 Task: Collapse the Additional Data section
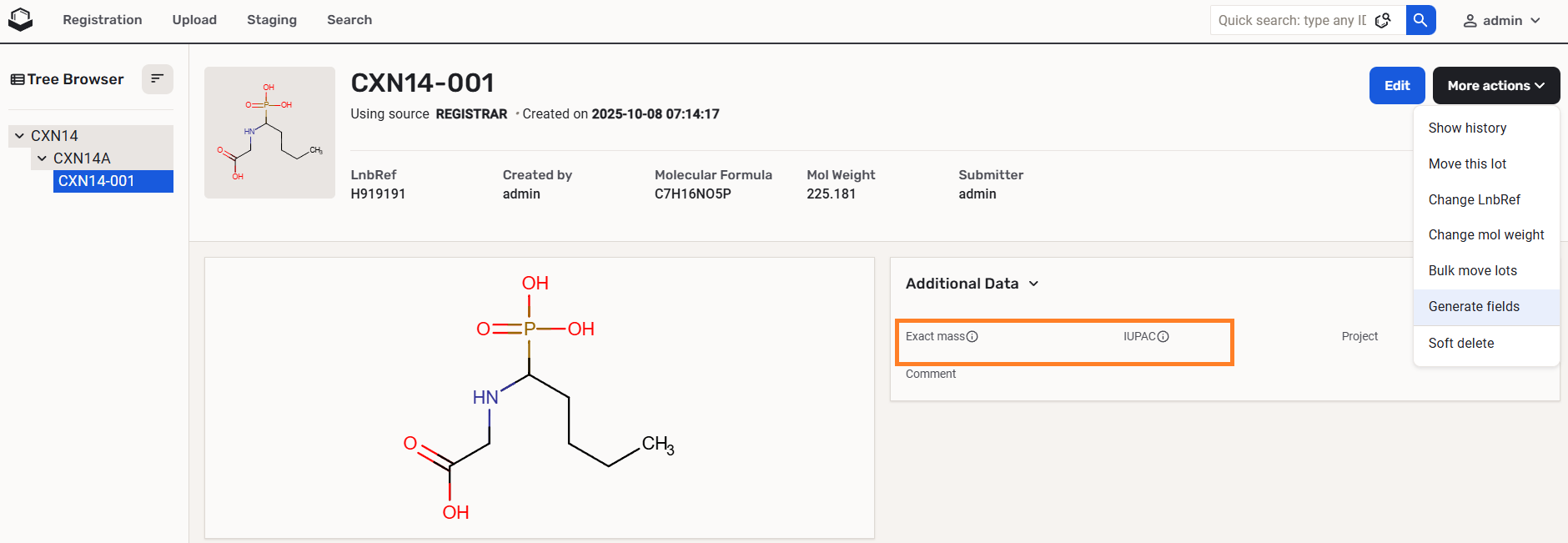coord(1033,284)
